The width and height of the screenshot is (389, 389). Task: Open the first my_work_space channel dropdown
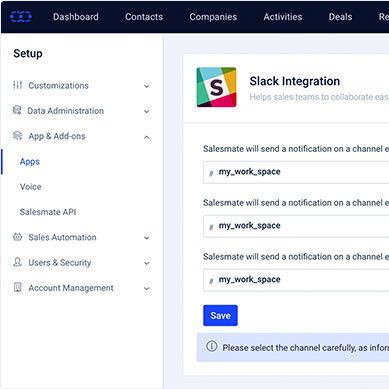296,172
